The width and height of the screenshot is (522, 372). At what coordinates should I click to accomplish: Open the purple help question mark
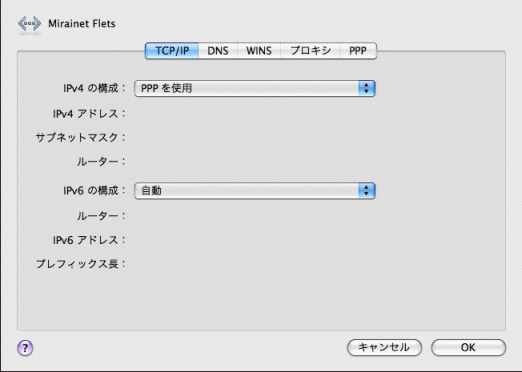pyautogui.click(x=25, y=348)
